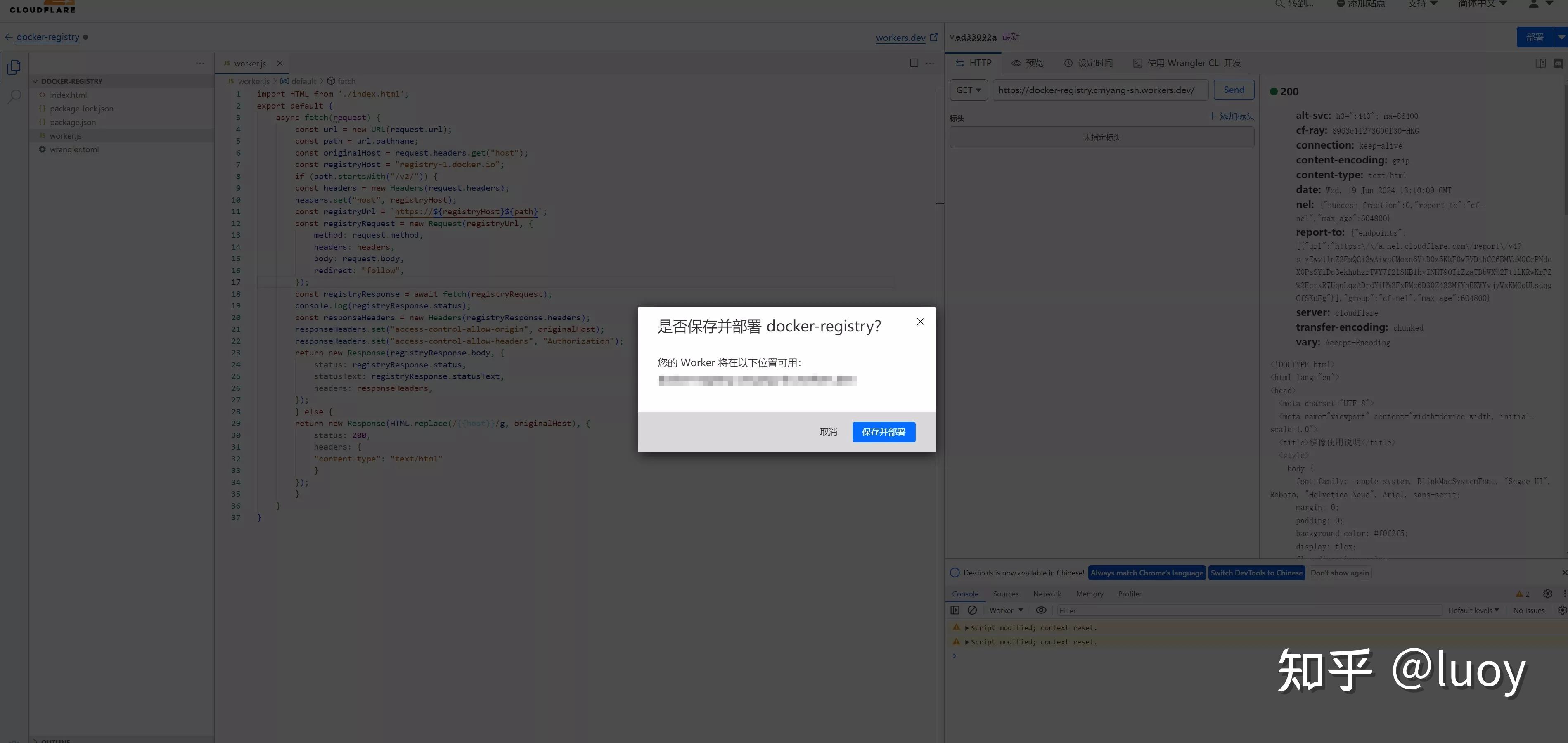Screen dimensions: 1568x743
Task: Open the Search icon in activity bar
Action: click(x=14, y=96)
